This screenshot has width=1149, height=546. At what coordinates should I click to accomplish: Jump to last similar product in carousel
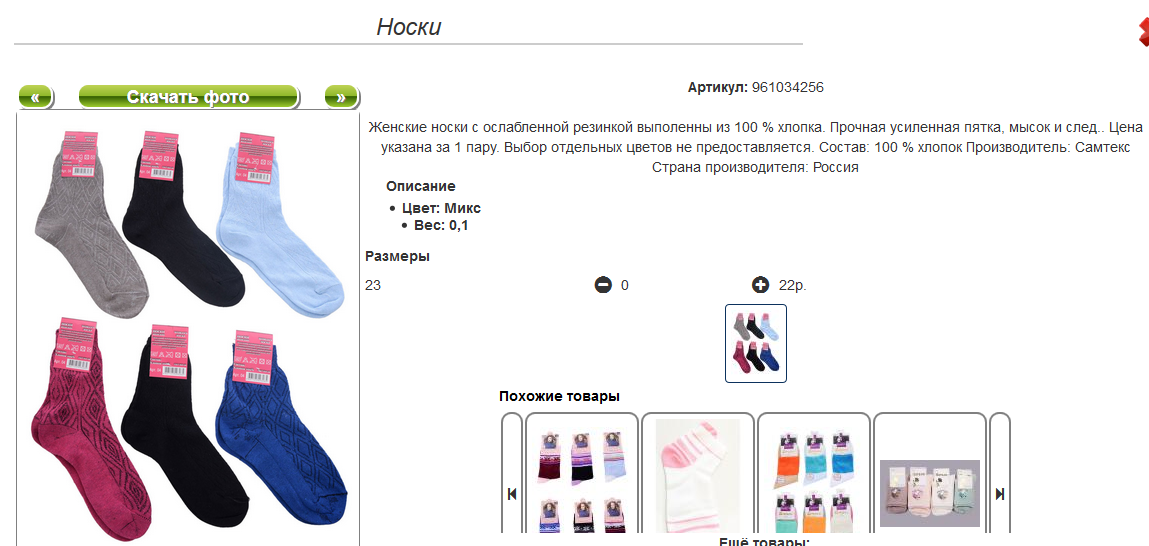[1000, 494]
